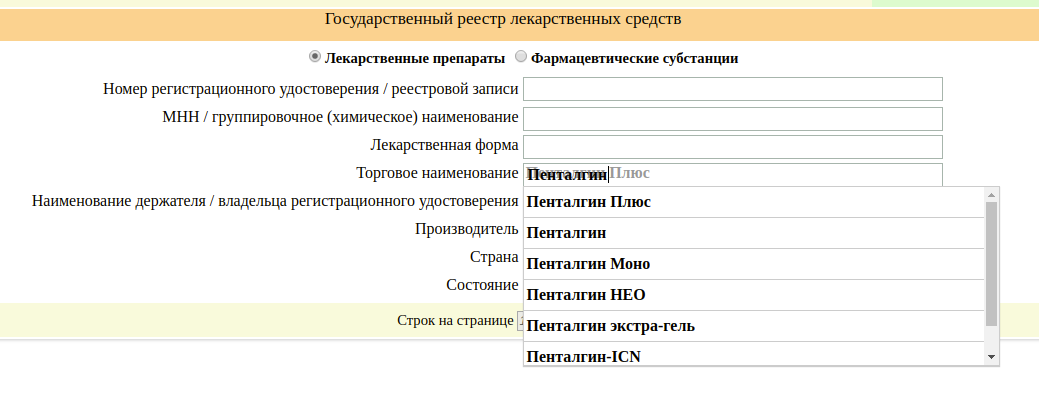Select the Фармацевтические субстанции radio button

[x=521, y=57]
